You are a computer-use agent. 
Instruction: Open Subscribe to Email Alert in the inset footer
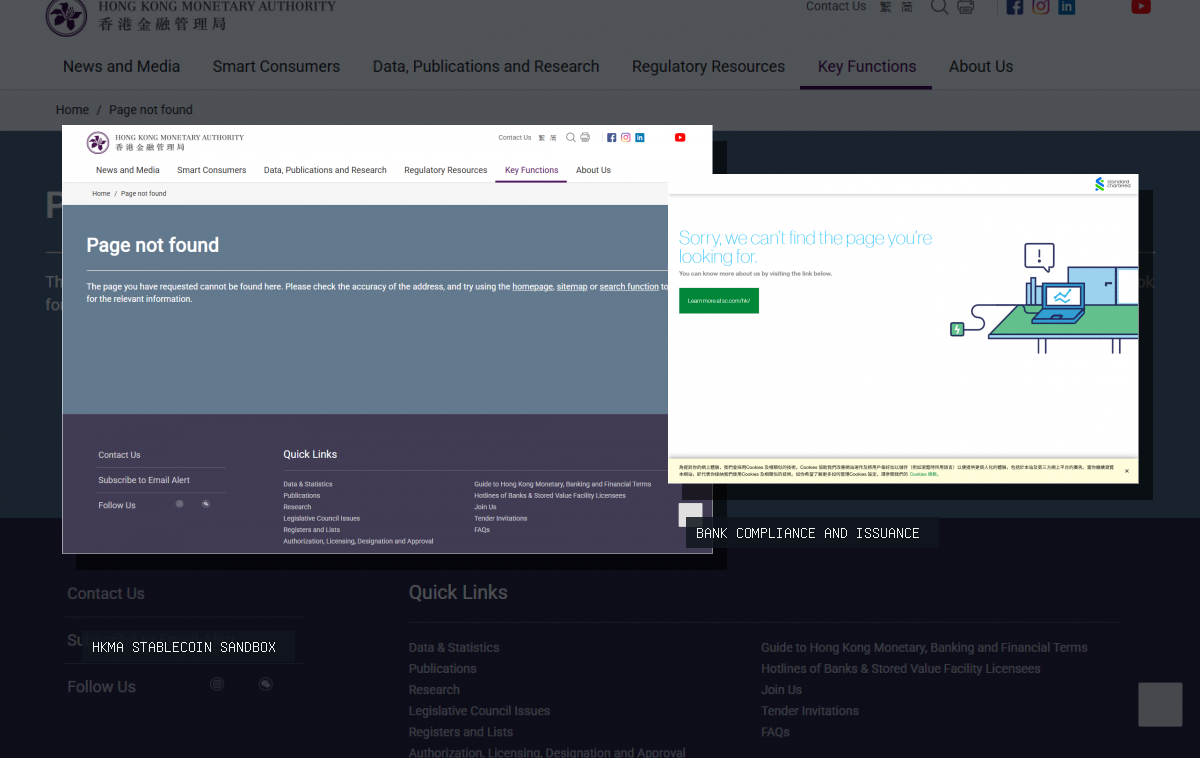(x=144, y=480)
